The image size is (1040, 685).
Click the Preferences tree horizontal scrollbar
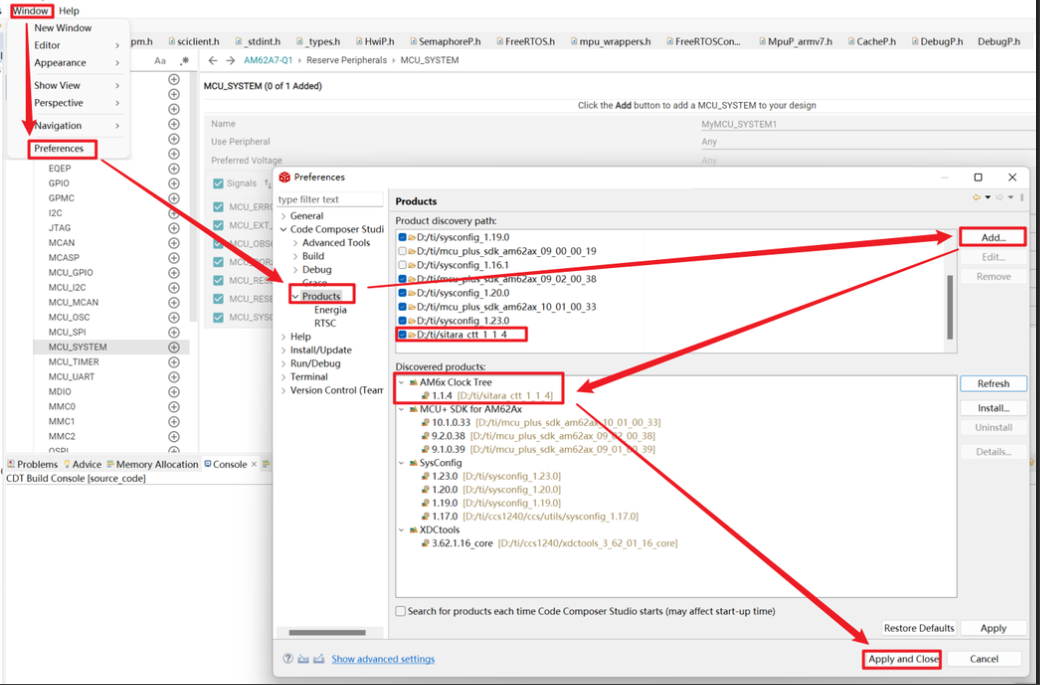[x=328, y=632]
